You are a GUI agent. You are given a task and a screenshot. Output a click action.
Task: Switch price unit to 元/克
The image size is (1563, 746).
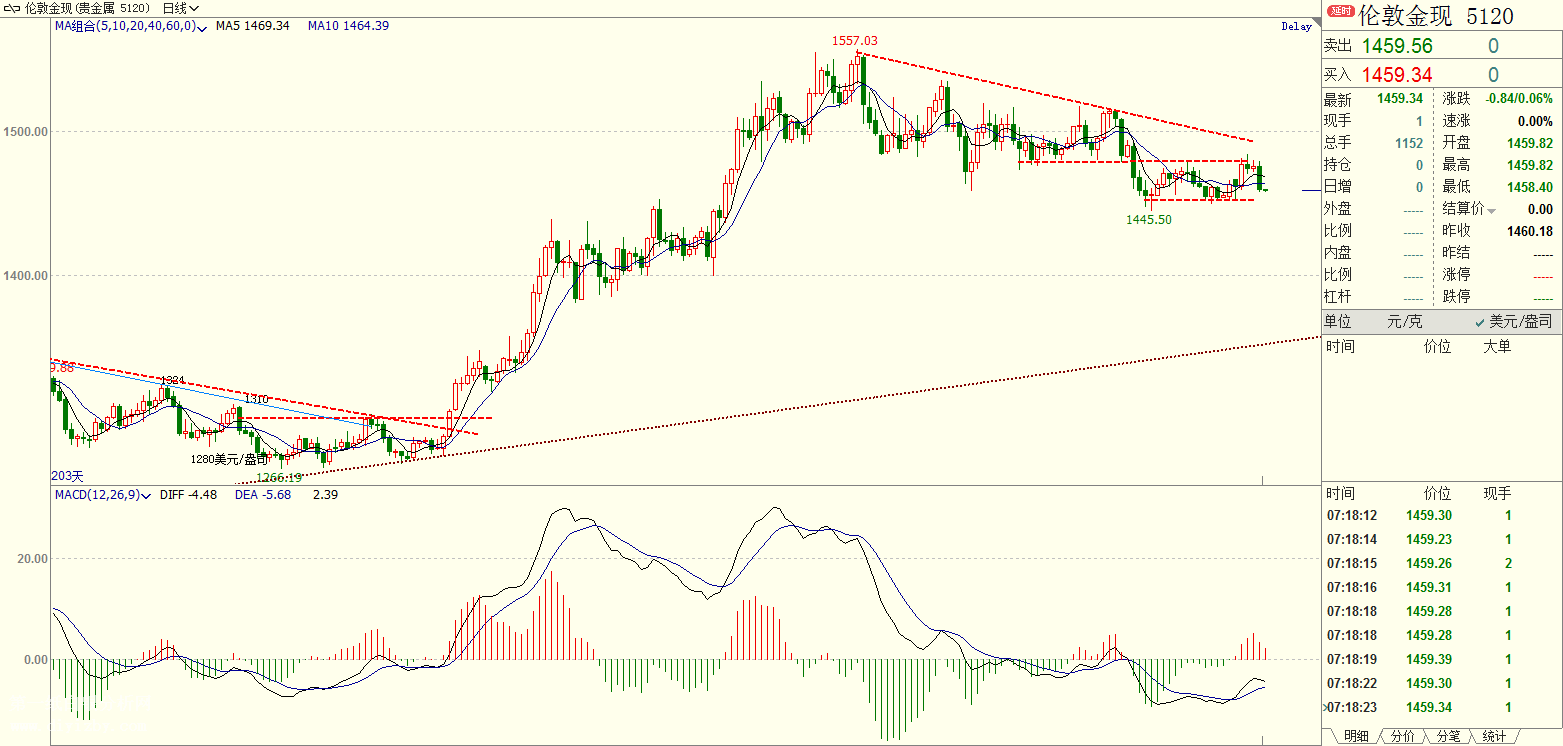1403,321
